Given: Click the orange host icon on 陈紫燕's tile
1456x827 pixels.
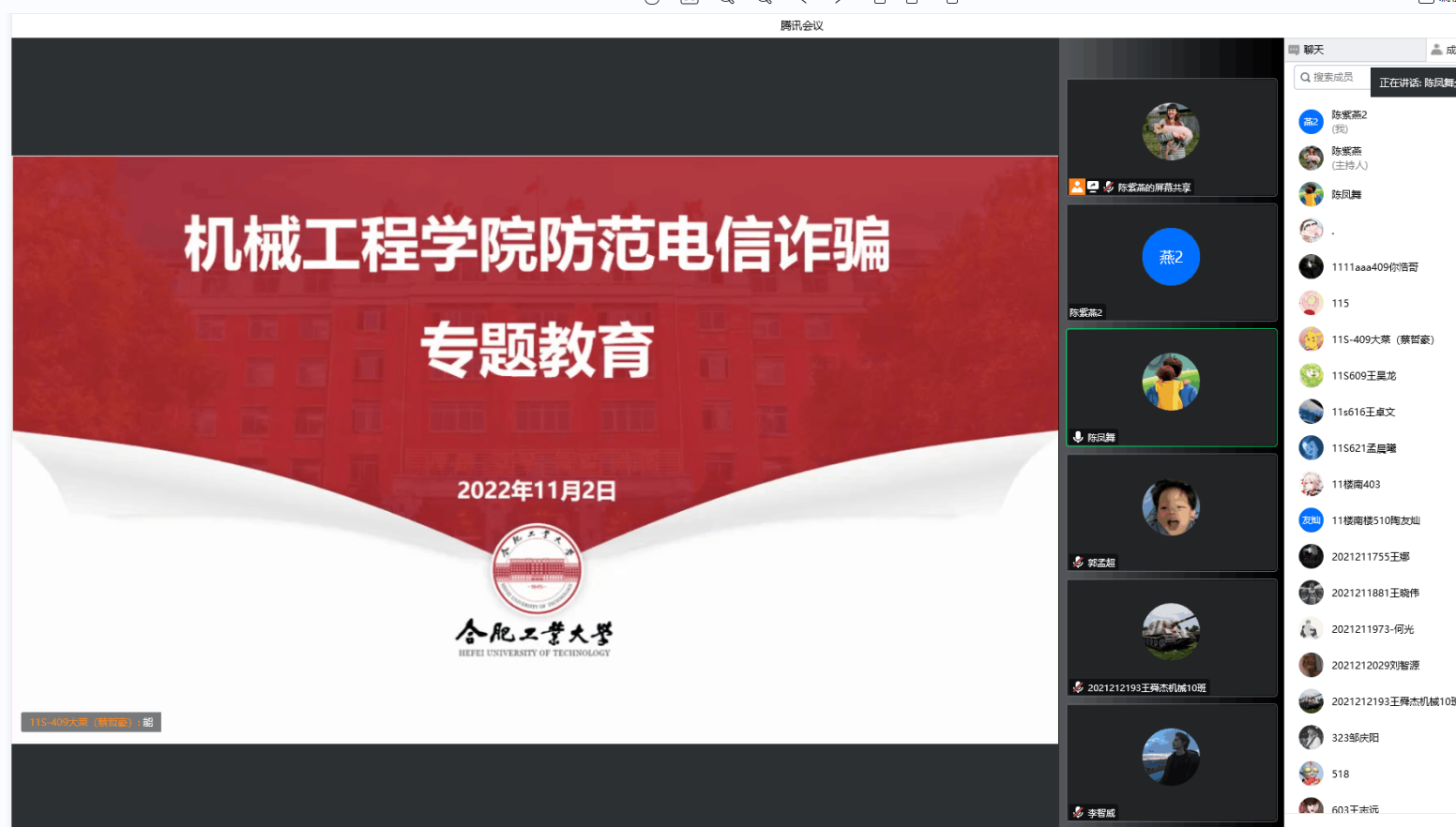Looking at the screenshot, I should 1077,187.
